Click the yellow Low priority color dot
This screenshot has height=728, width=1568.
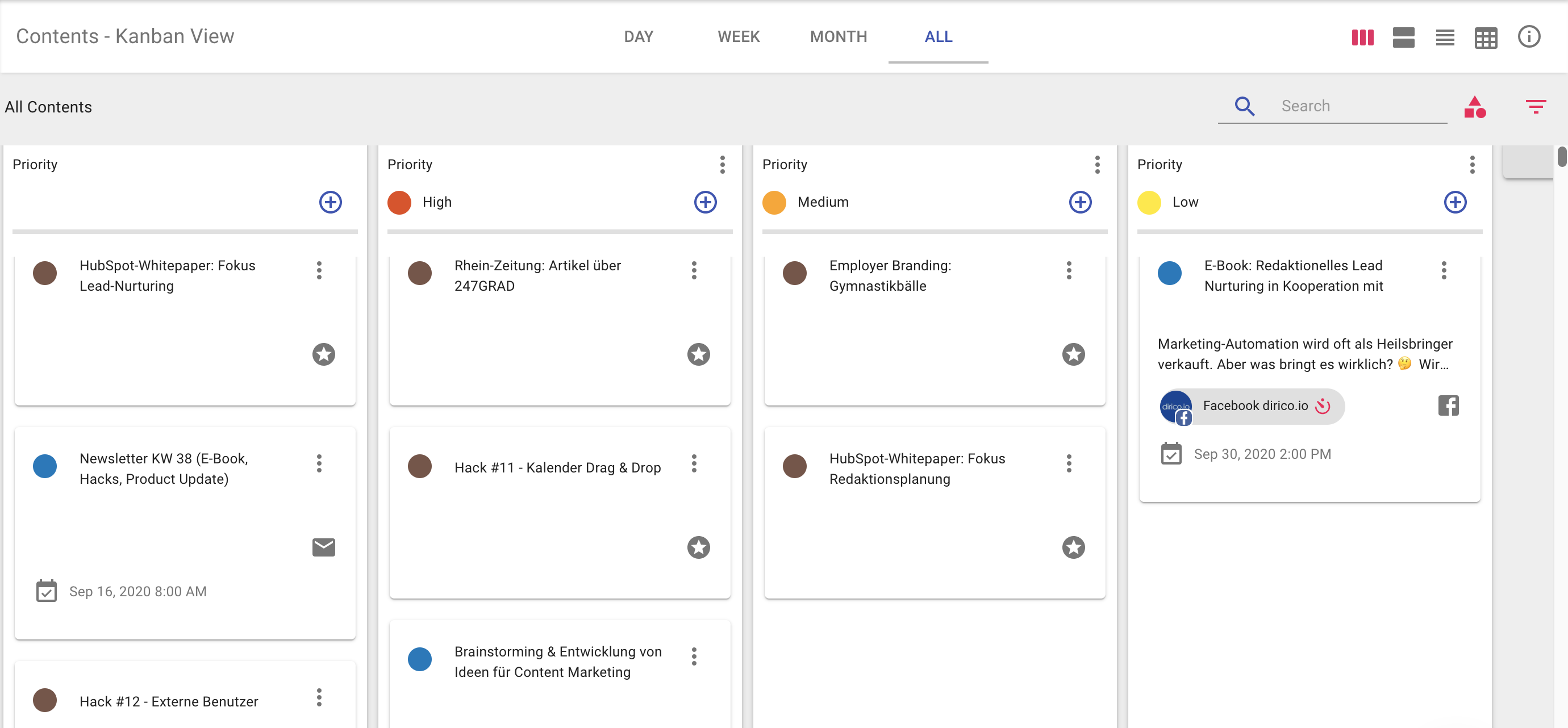1149,202
